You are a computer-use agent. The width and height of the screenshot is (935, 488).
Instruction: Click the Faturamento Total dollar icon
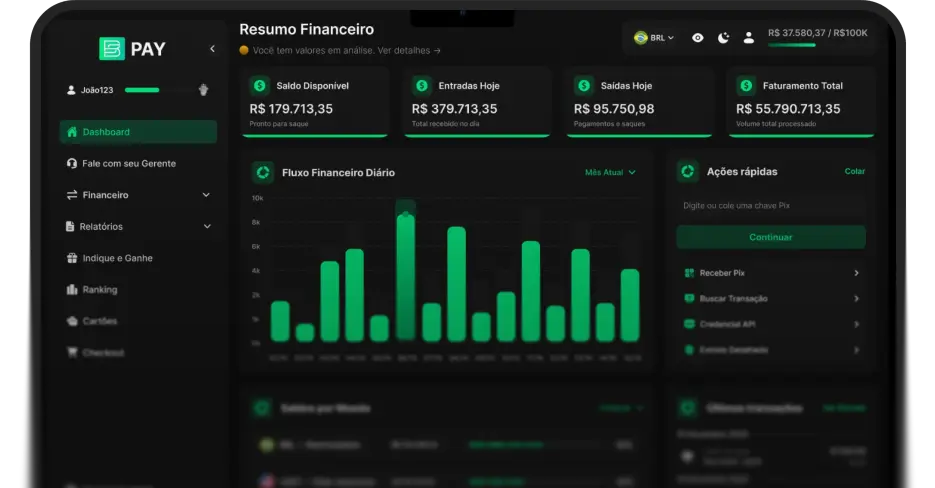click(x=746, y=86)
